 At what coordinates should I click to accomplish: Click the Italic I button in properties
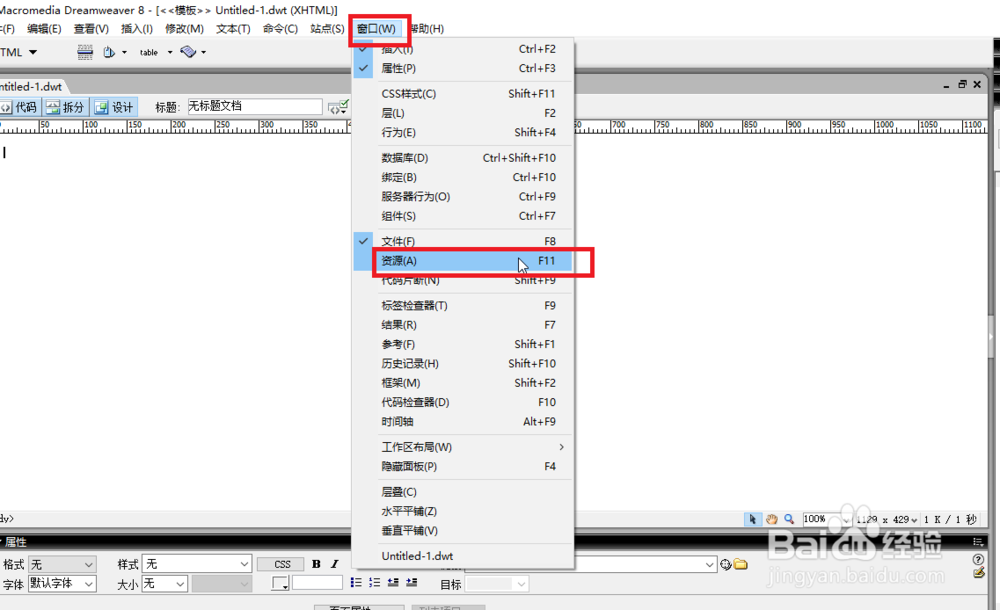[x=334, y=564]
